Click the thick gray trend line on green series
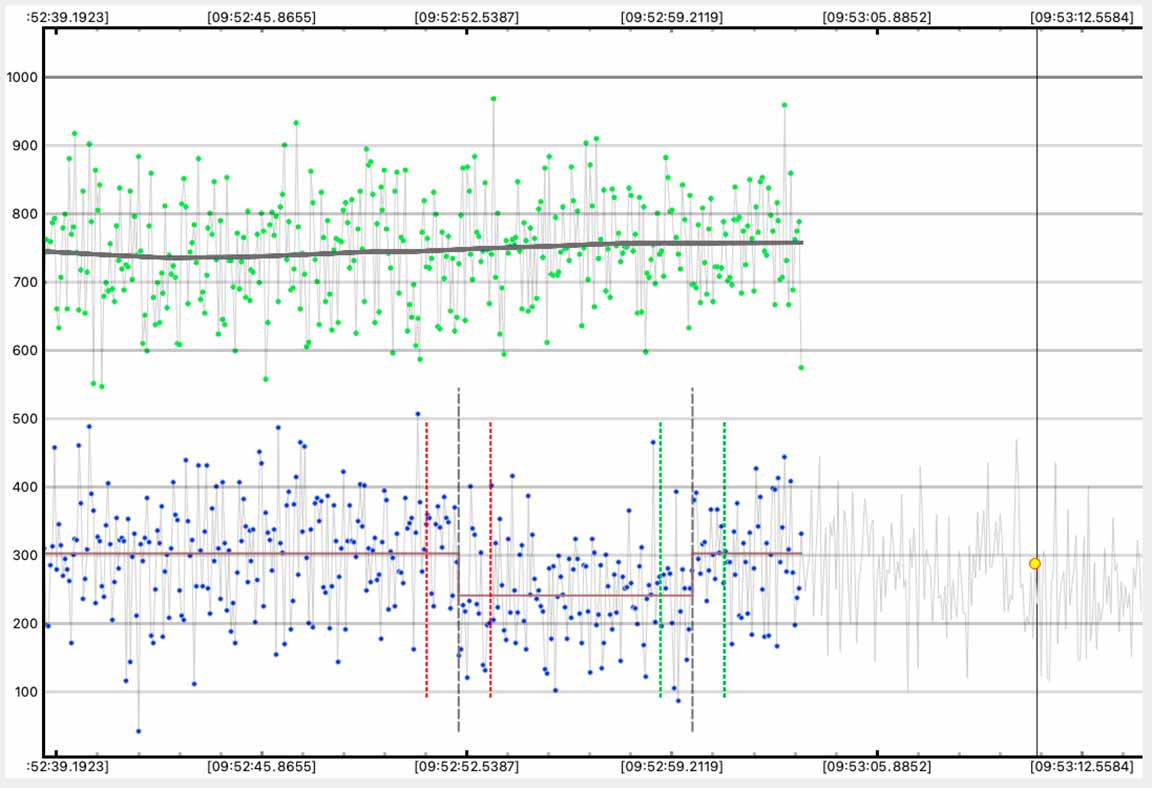The width and height of the screenshot is (1152, 788). [x=400, y=251]
